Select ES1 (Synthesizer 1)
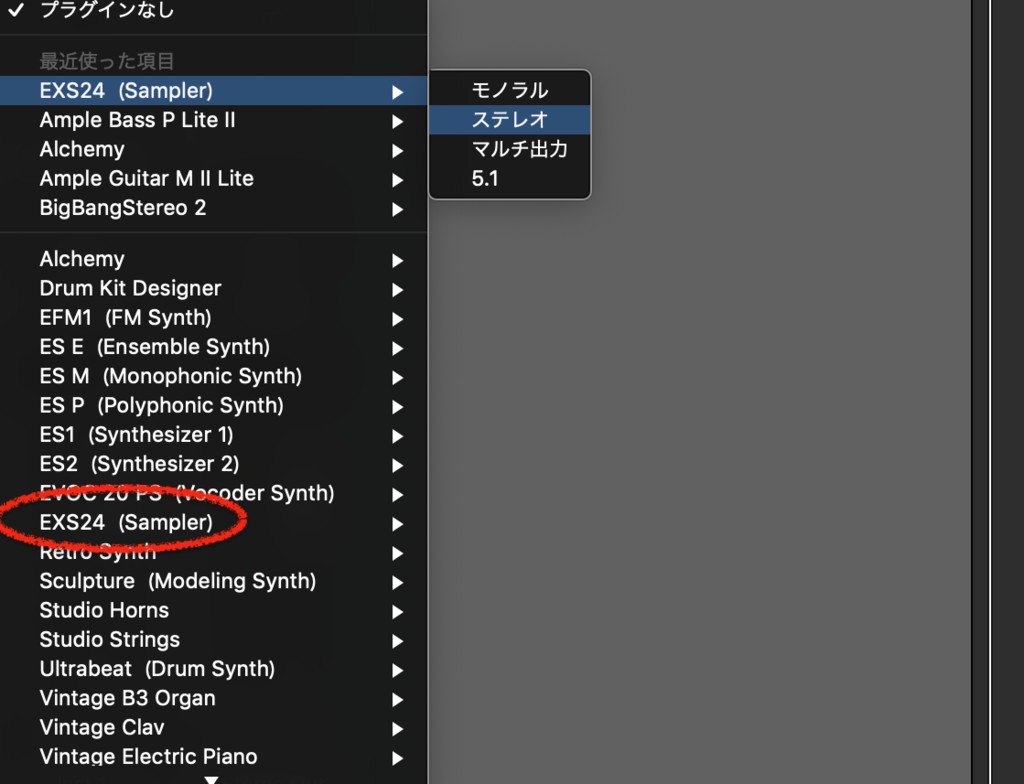This screenshot has height=784, width=1024. (x=214, y=435)
